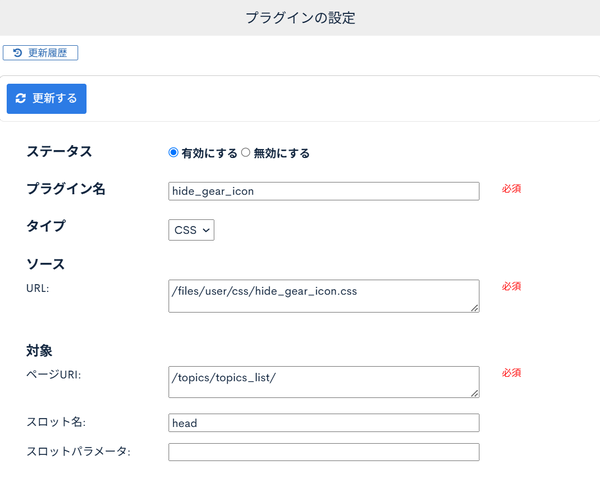Viewport: 600px width, 480px height.
Task: Click the resize grip of the ページURI textarea
Action: point(474,393)
